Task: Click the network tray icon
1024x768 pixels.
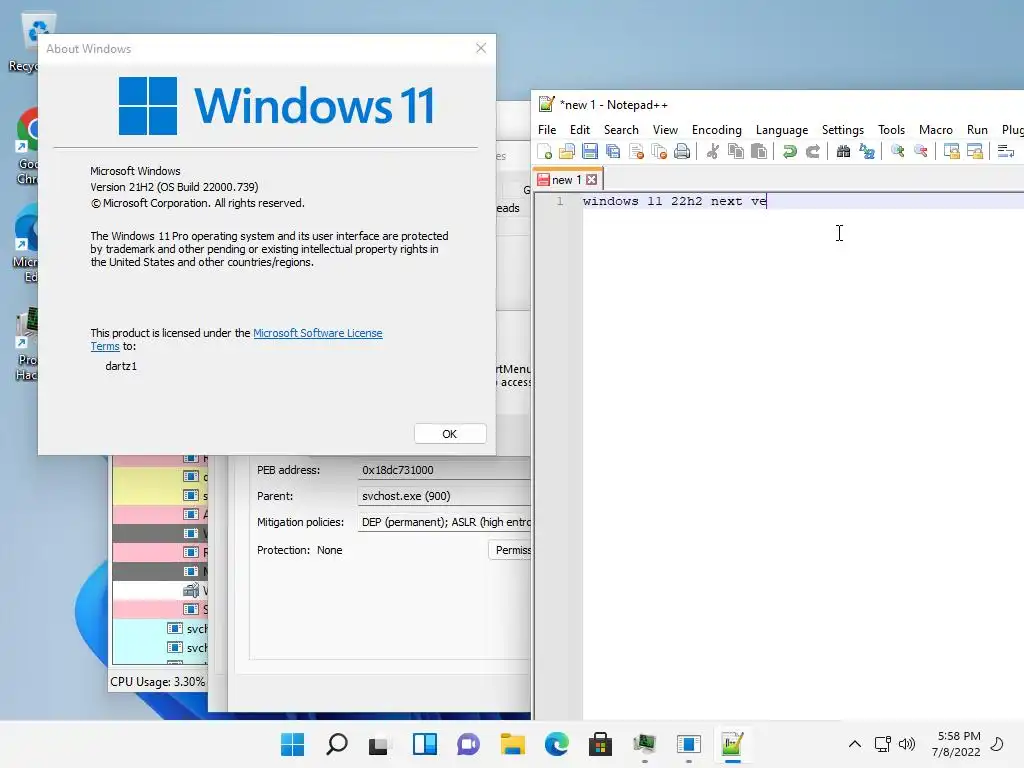Action: coord(883,744)
